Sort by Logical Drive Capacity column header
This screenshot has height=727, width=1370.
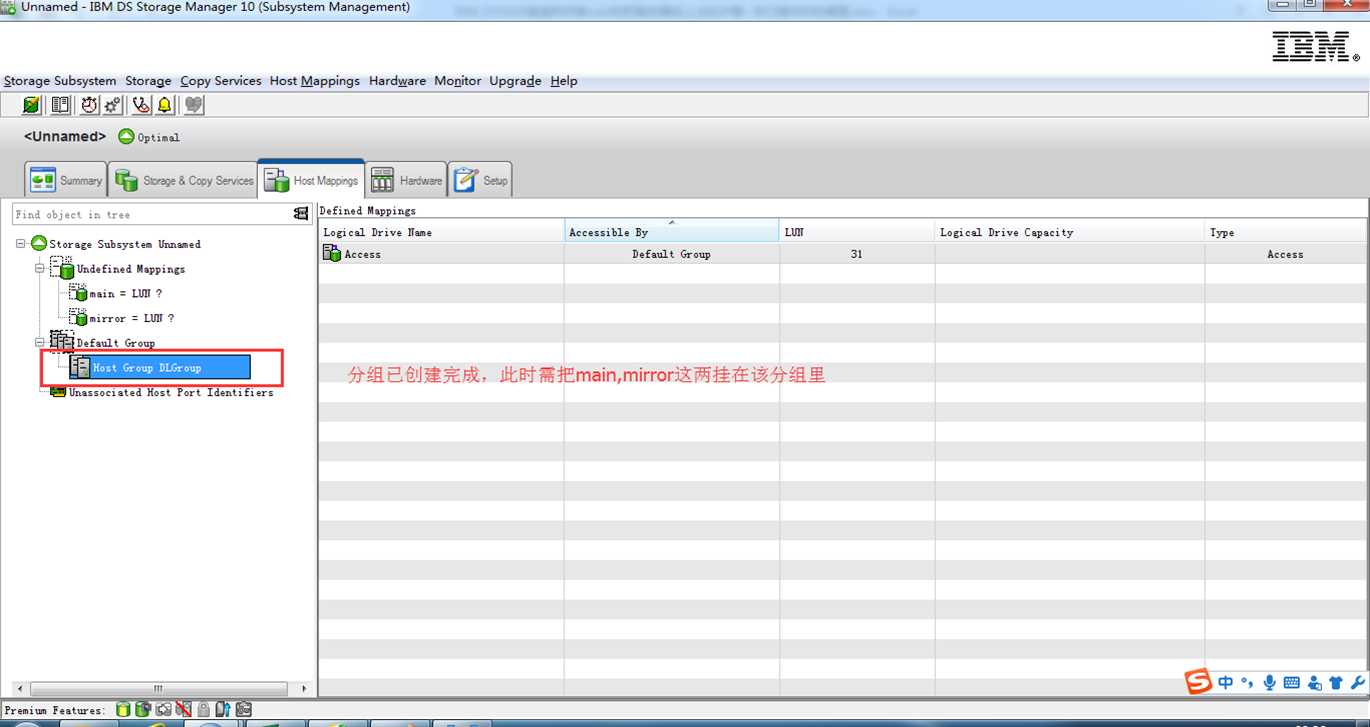coord(1070,232)
